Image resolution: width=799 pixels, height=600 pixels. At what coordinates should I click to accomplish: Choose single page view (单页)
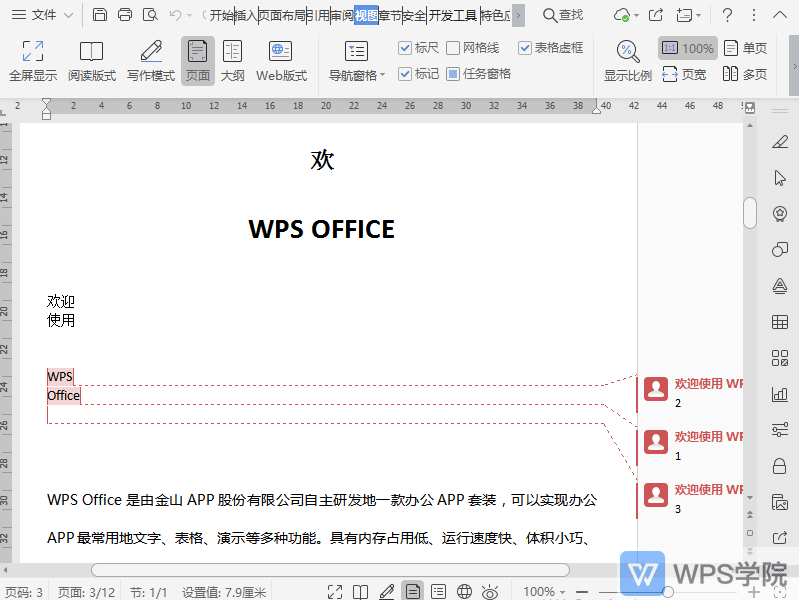[x=745, y=48]
